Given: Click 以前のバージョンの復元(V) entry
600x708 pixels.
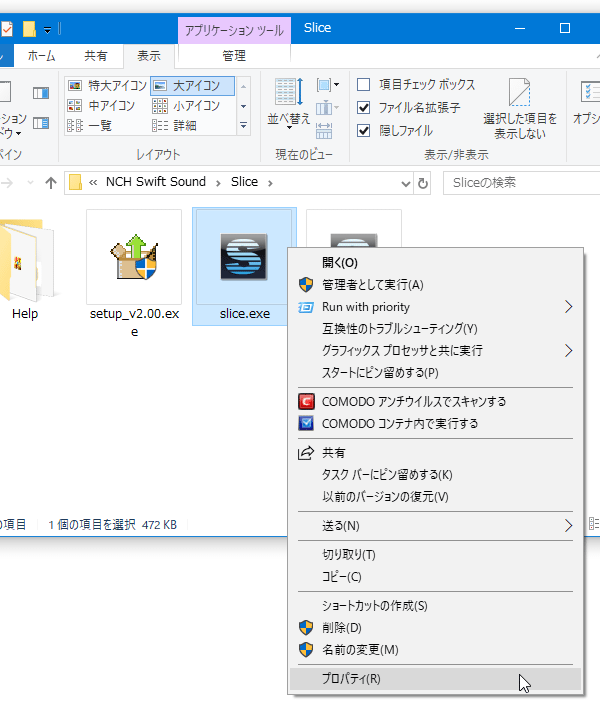Looking at the screenshot, I should [x=435, y=497].
